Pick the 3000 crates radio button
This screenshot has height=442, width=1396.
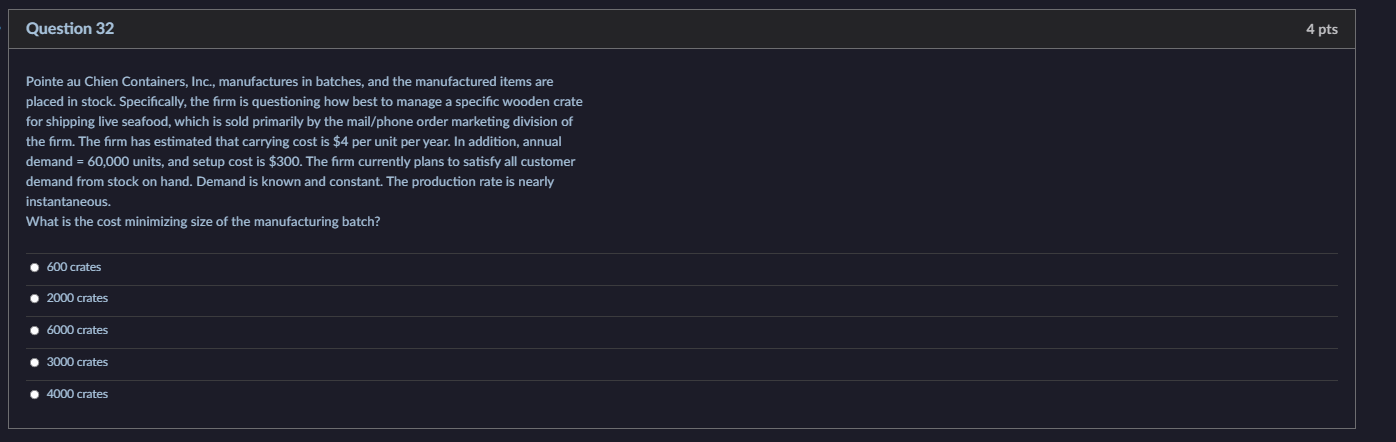35,362
